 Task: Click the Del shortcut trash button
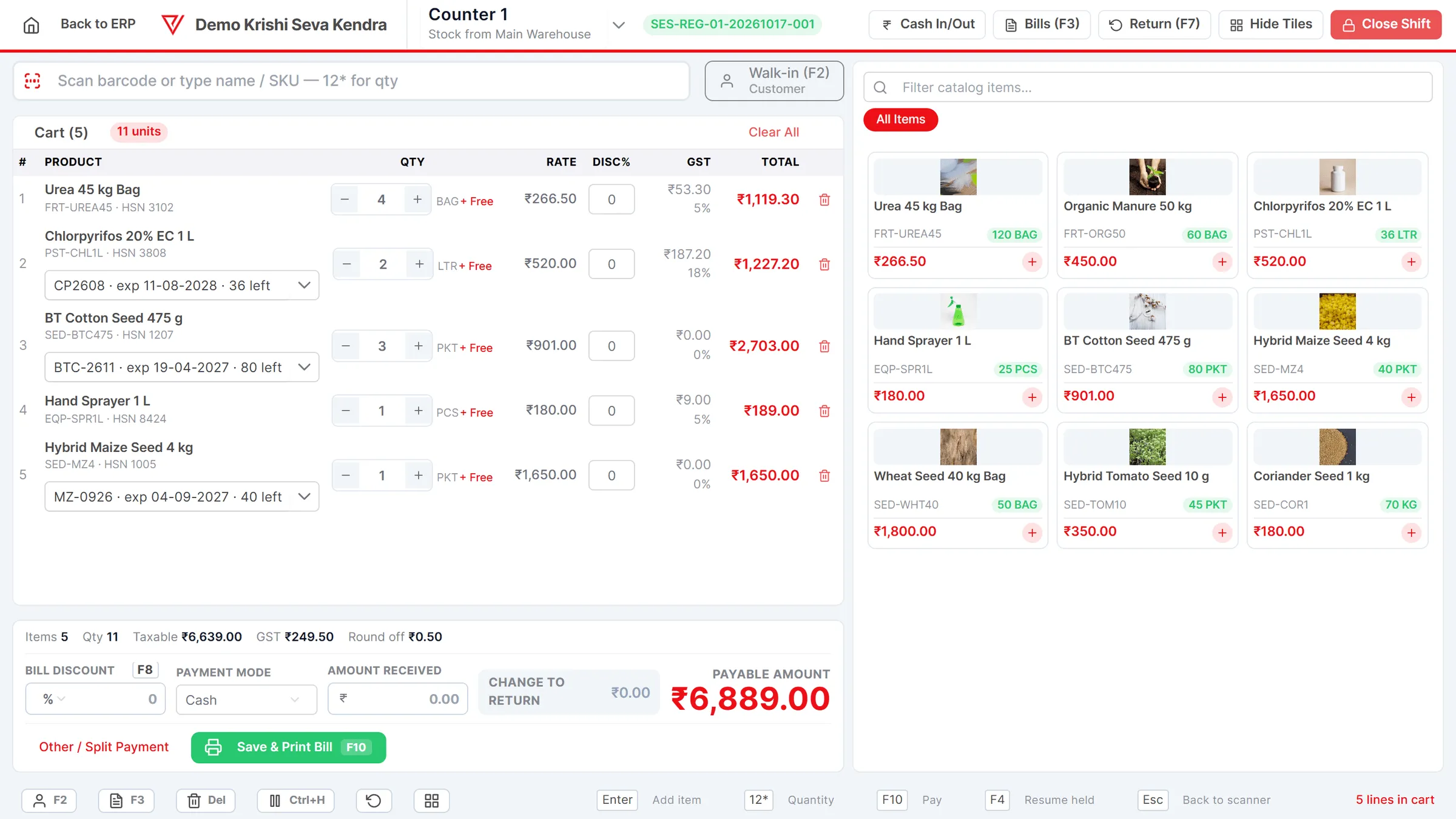[x=206, y=801]
